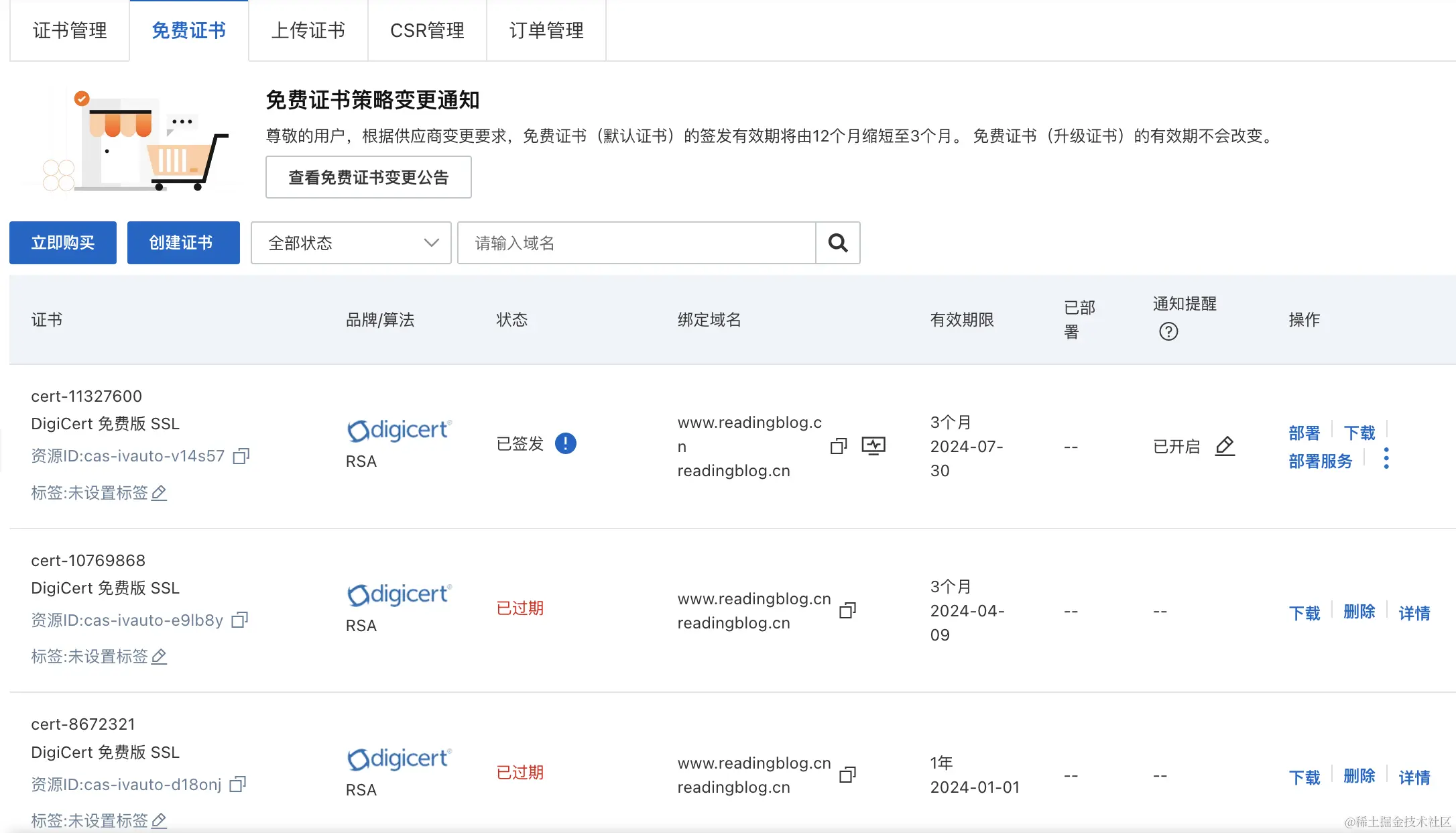Click the magnifier search icon

click(838, 243)
